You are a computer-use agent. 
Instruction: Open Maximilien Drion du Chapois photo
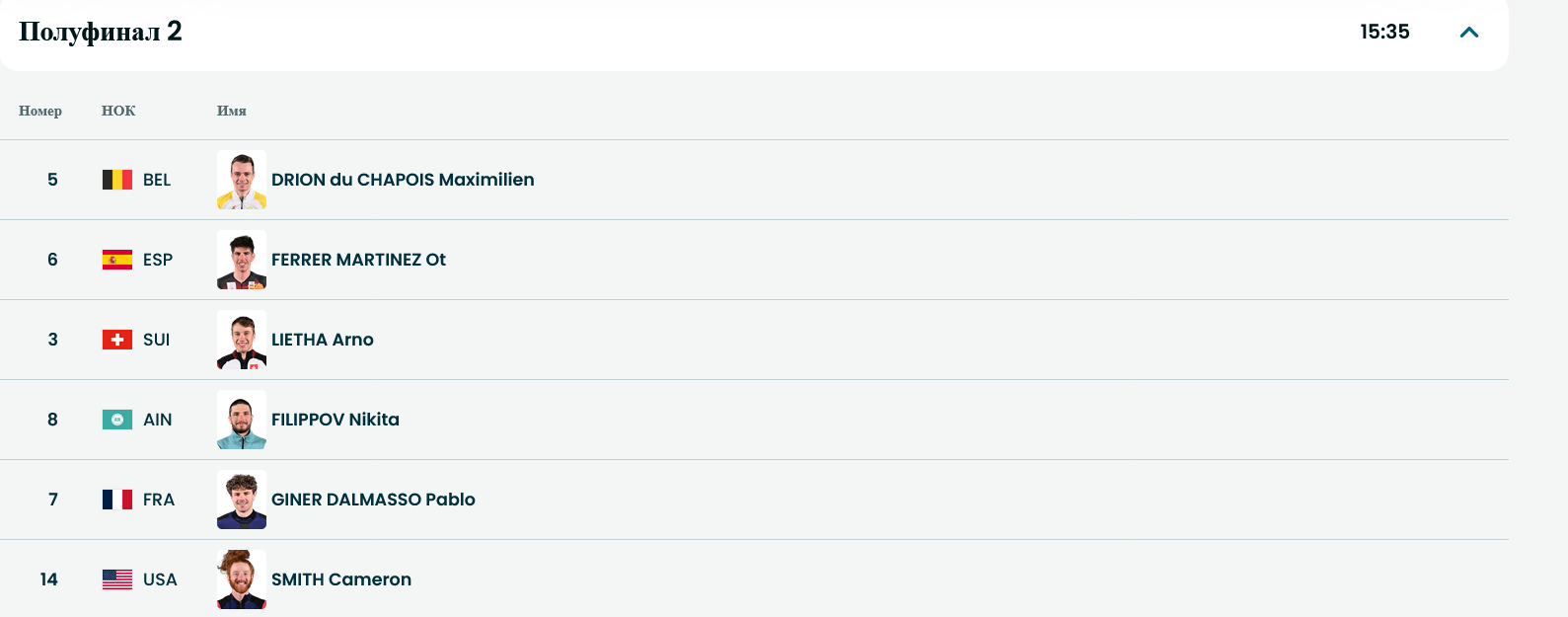click(242, 180)
